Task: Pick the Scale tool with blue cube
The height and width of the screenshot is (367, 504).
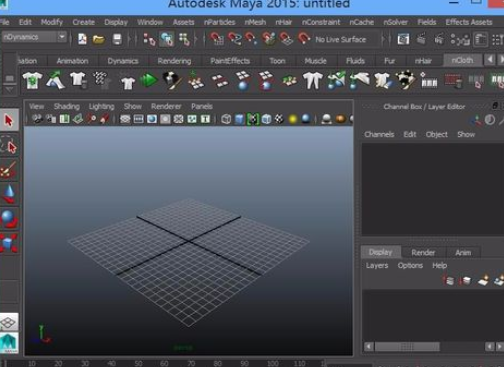Action: coord(9,243)
